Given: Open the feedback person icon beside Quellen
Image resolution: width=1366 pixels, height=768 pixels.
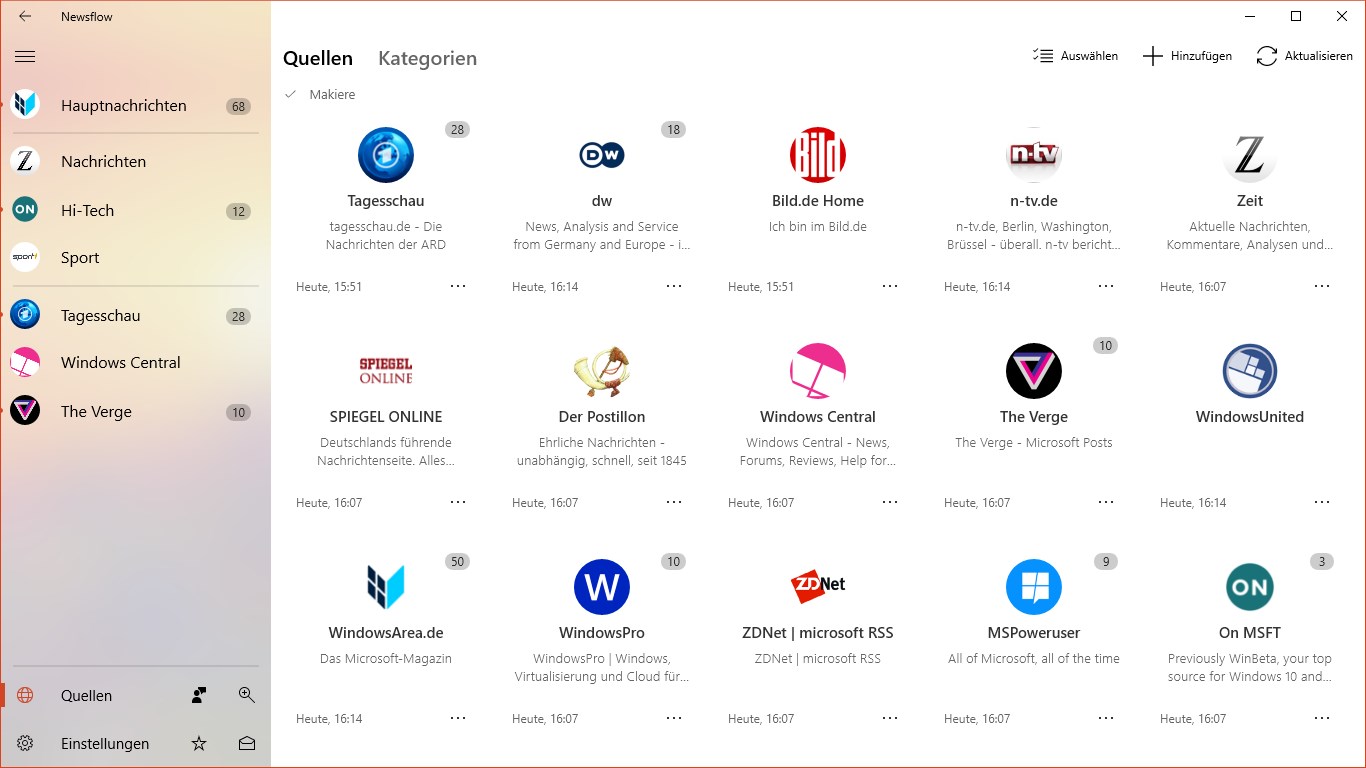Looking at the screenshot, I should click(x=199, y=695).
